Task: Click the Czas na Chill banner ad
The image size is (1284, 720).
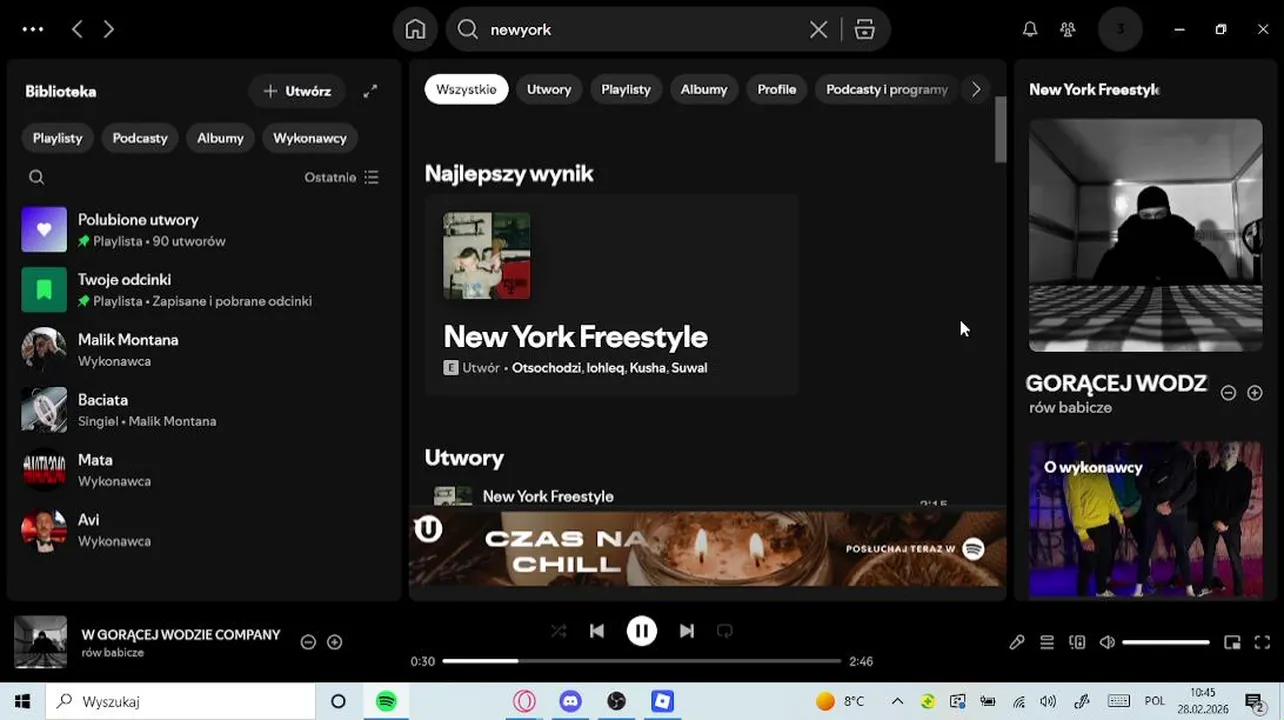Action: (707, 548)
